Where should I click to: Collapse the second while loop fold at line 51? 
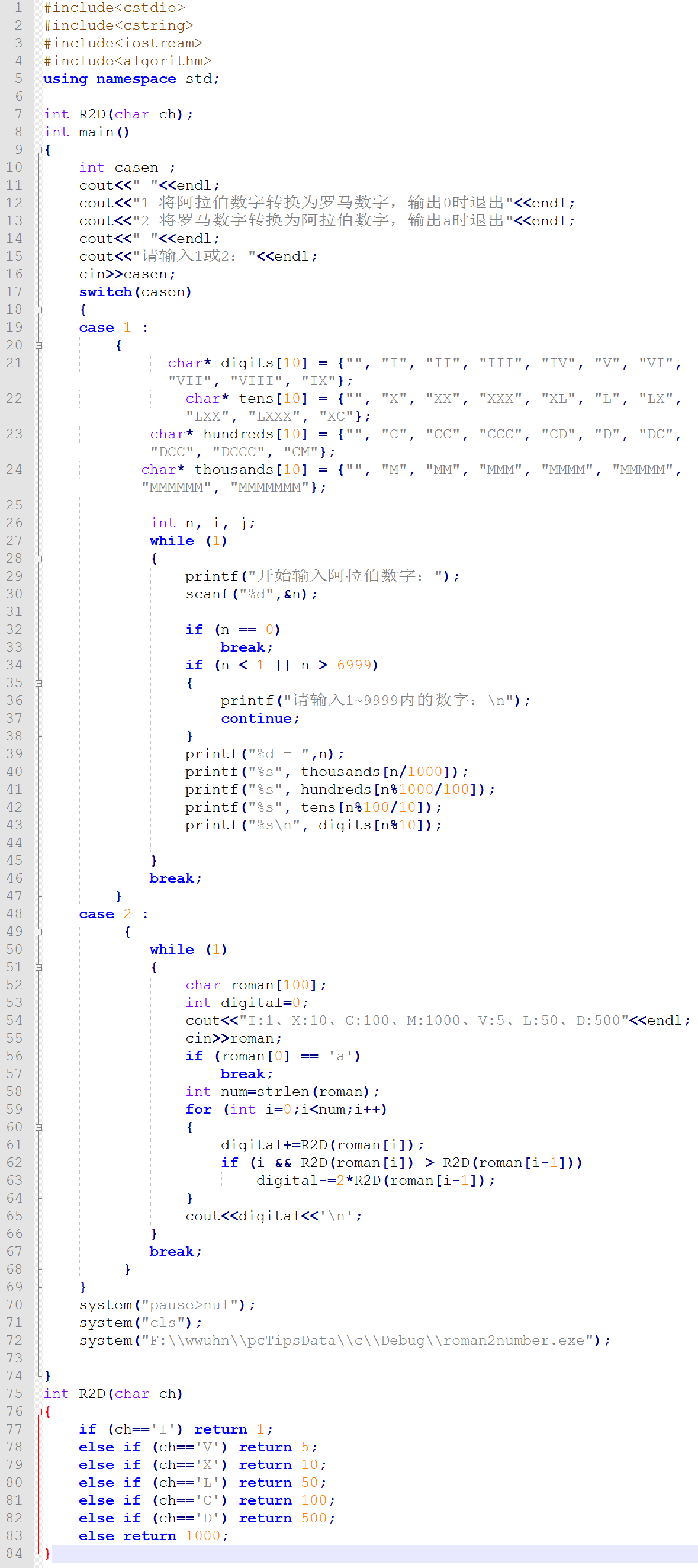[x=38, y=967]
